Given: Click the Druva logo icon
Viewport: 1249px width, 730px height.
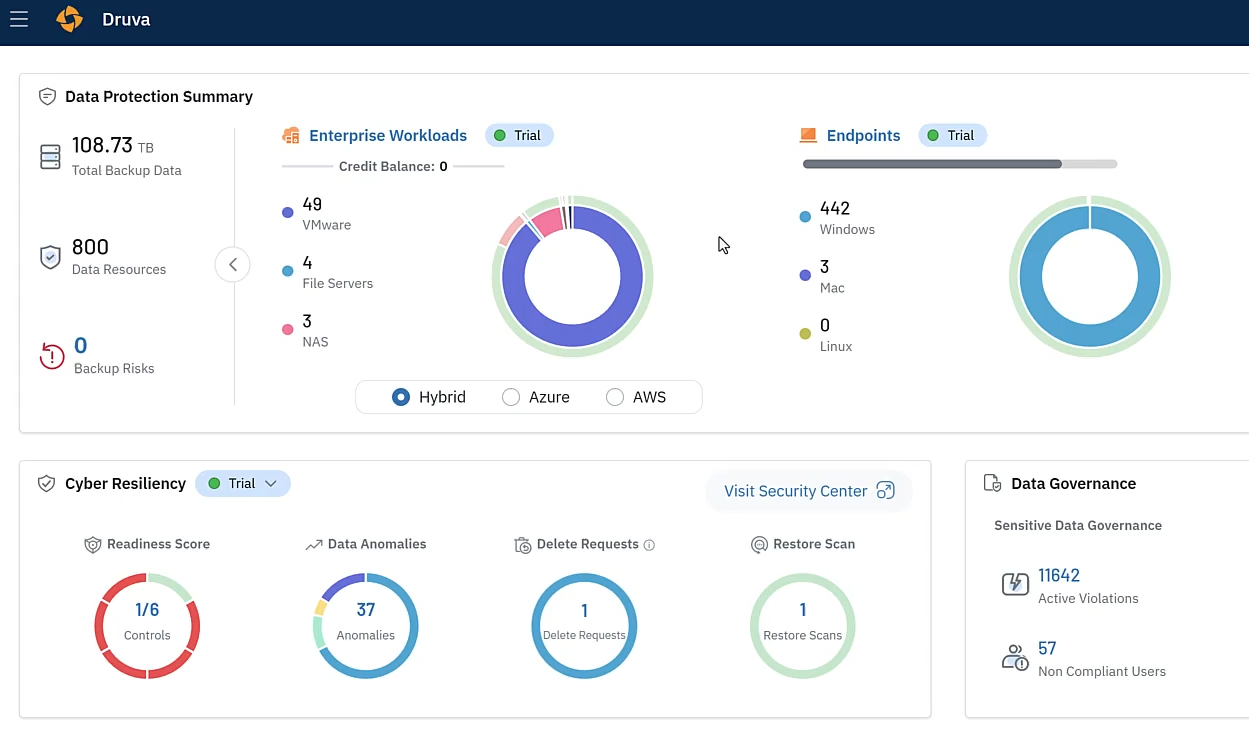Looking at the screenshot, I should coord(69,19).
